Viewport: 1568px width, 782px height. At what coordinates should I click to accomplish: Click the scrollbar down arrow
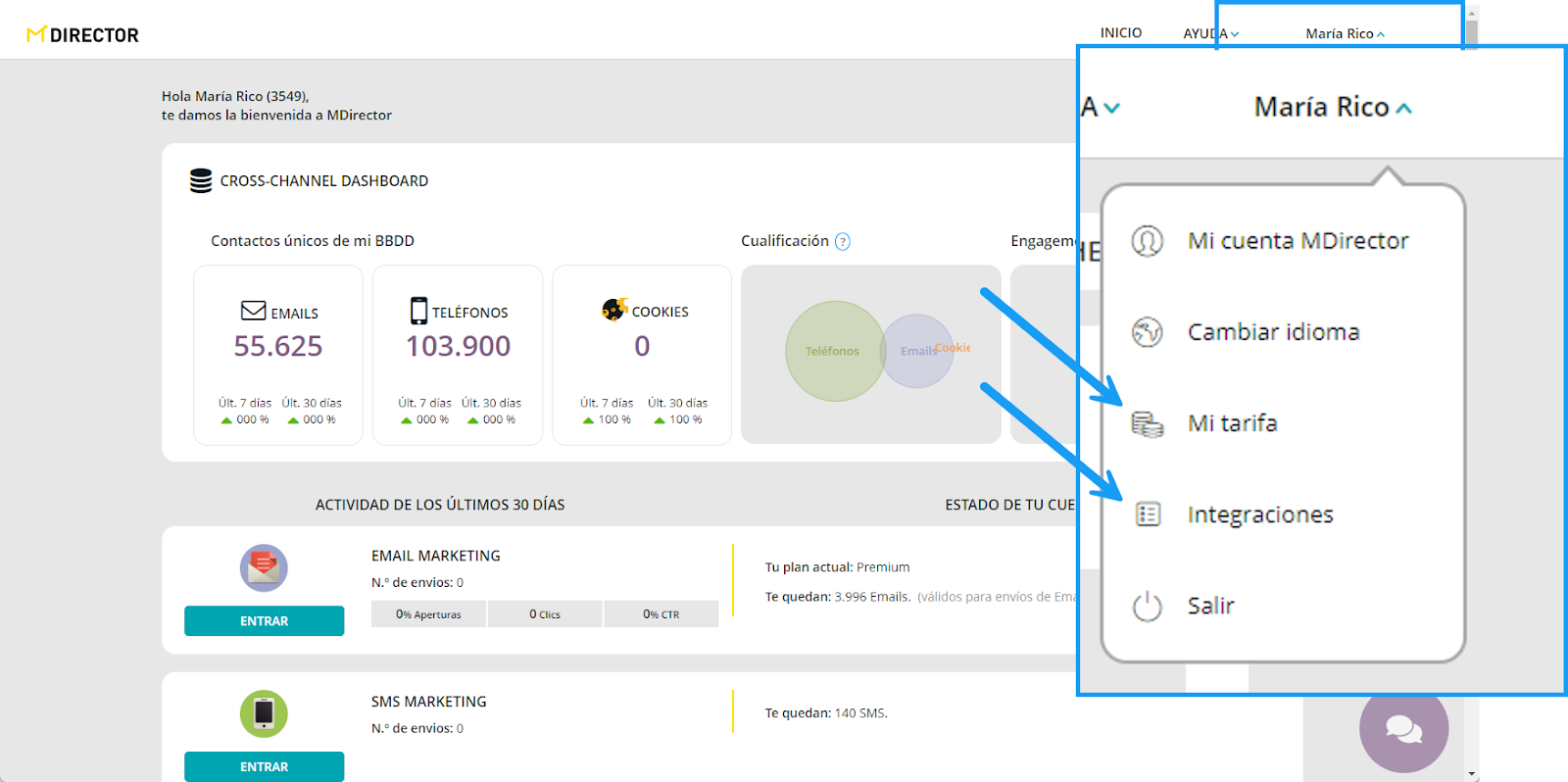coord(1472,774)
